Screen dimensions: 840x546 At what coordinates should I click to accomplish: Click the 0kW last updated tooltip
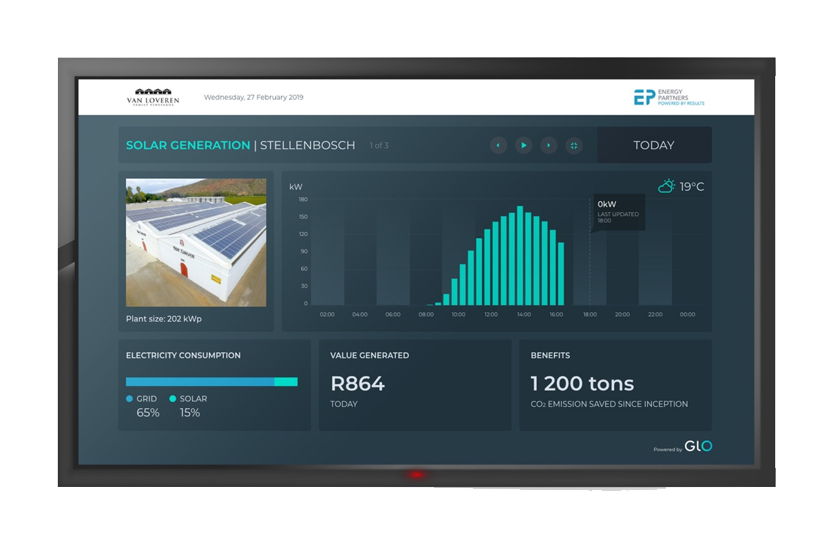pyautogui.click(x=619, y=212)
